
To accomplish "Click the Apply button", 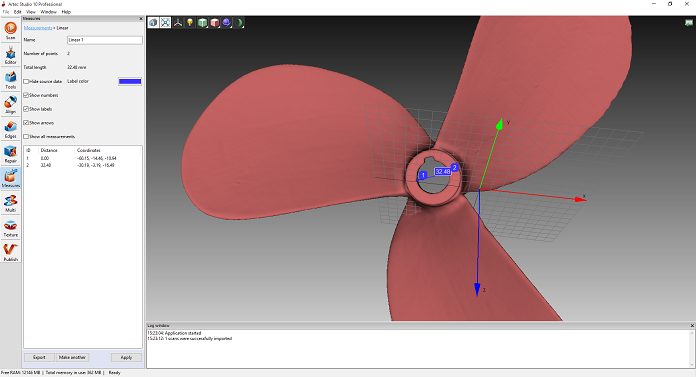I will point(126,357).
